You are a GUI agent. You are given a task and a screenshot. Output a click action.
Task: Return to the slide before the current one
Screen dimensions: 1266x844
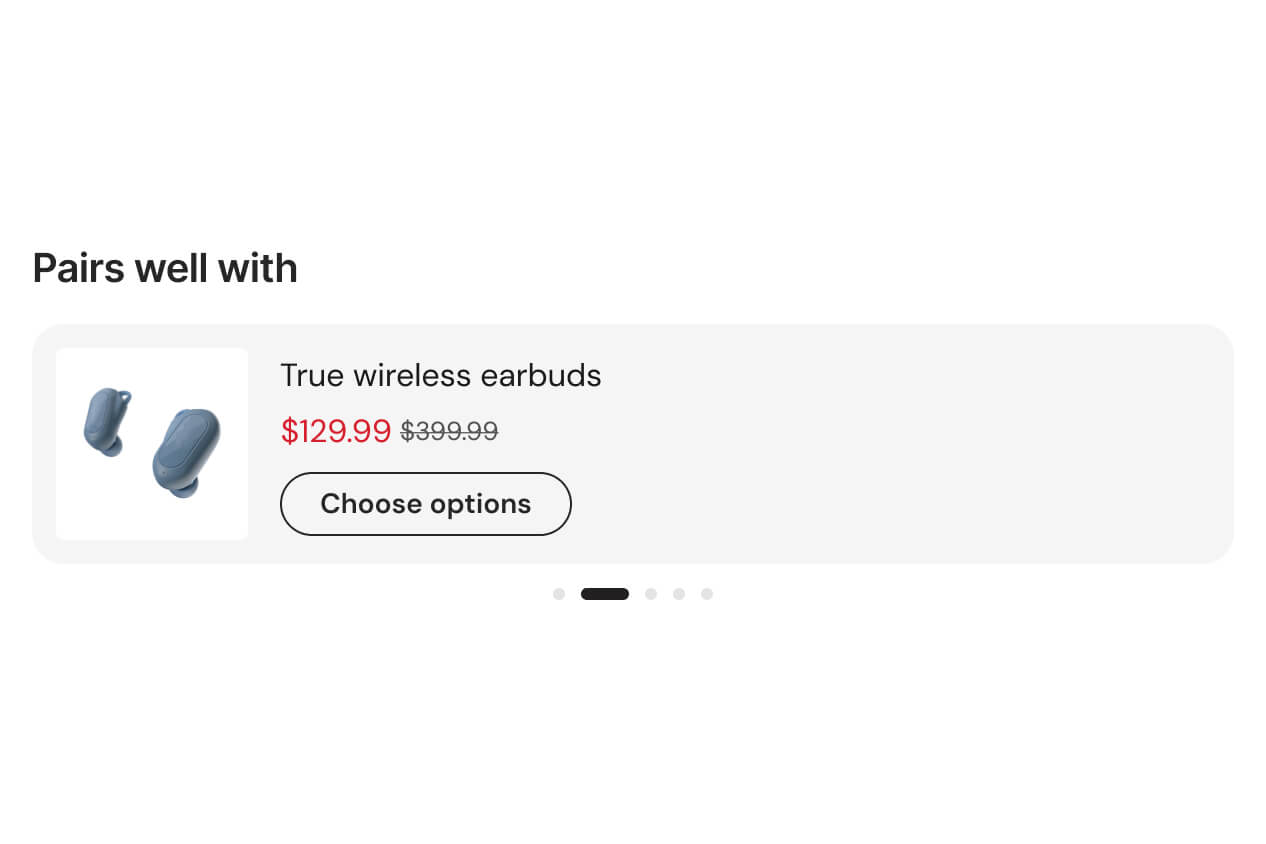(x=559, y=594)
